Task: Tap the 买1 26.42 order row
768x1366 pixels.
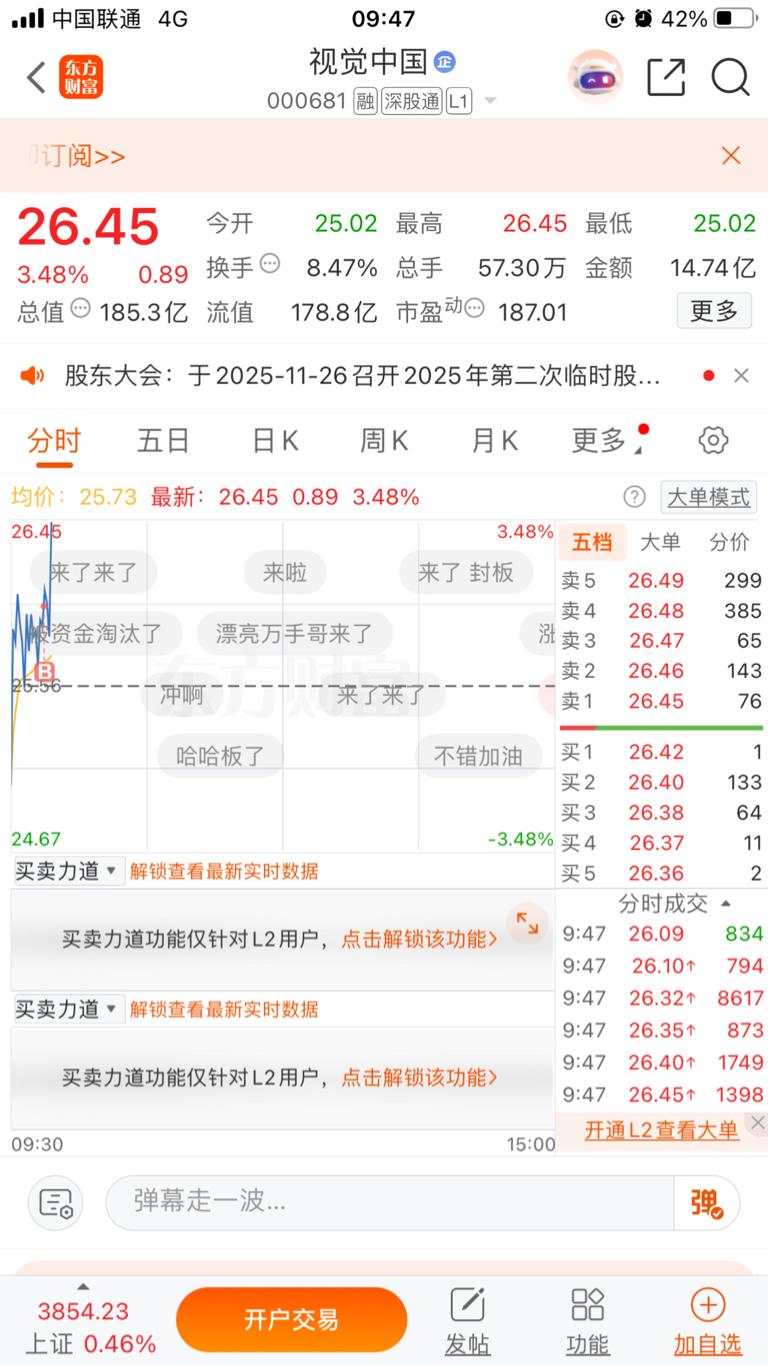Action: [661, 752]
